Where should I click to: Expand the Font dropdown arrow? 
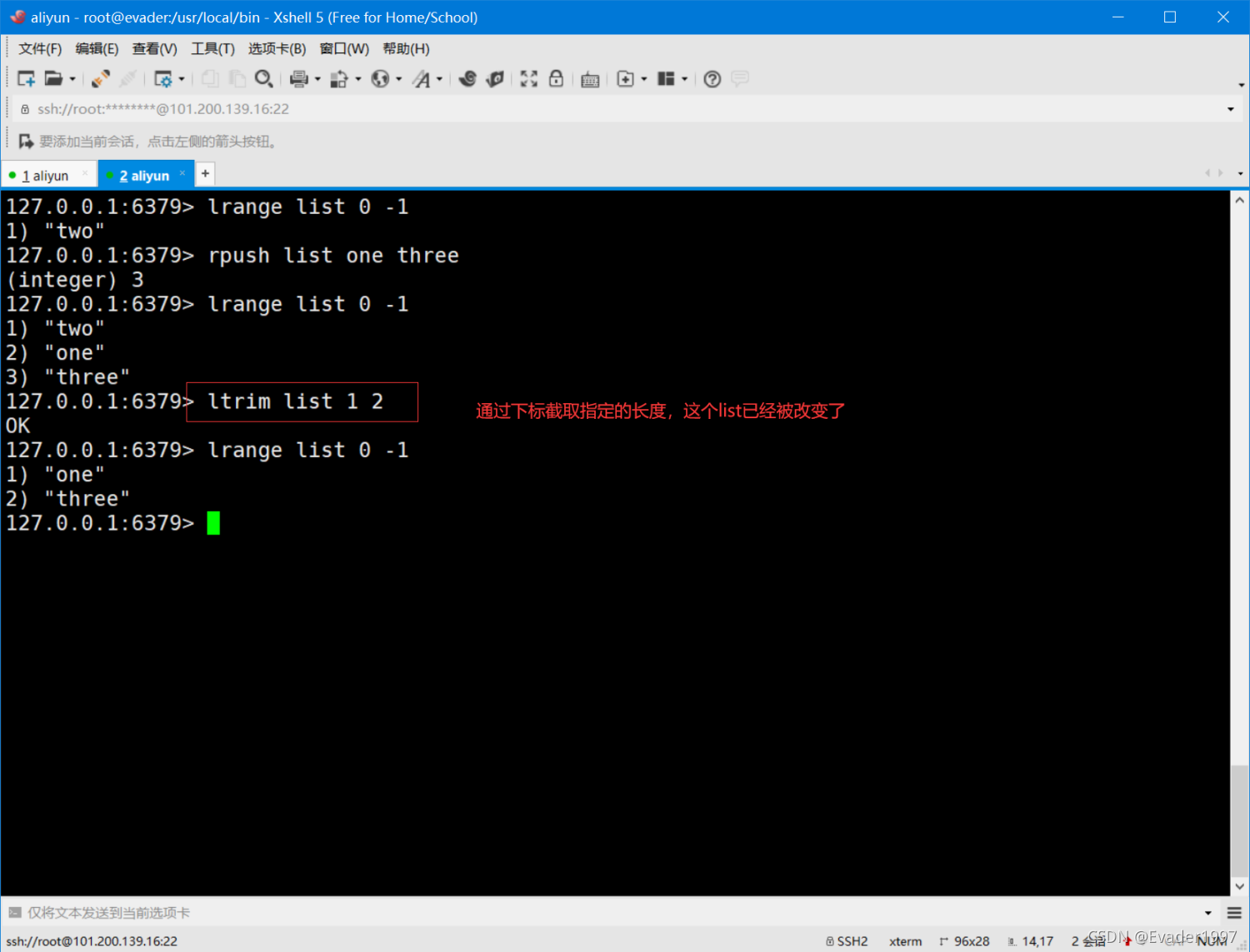coord(439,79)
